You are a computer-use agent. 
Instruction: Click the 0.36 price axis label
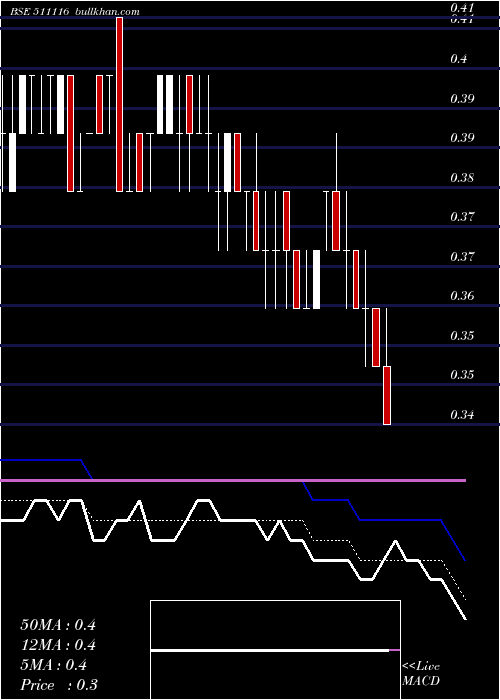pyautogui.click(x=462, y=296)
